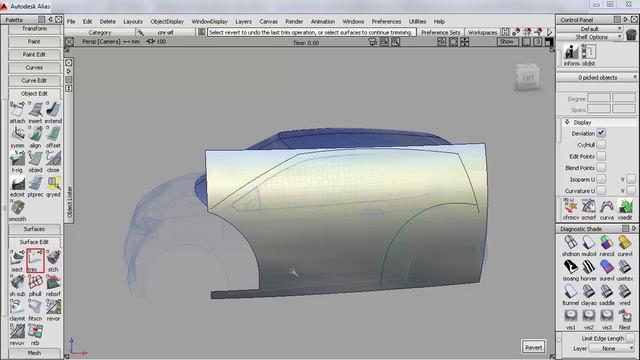Collapse the Display section
640x360 pixels.
[x=567, y=122]
